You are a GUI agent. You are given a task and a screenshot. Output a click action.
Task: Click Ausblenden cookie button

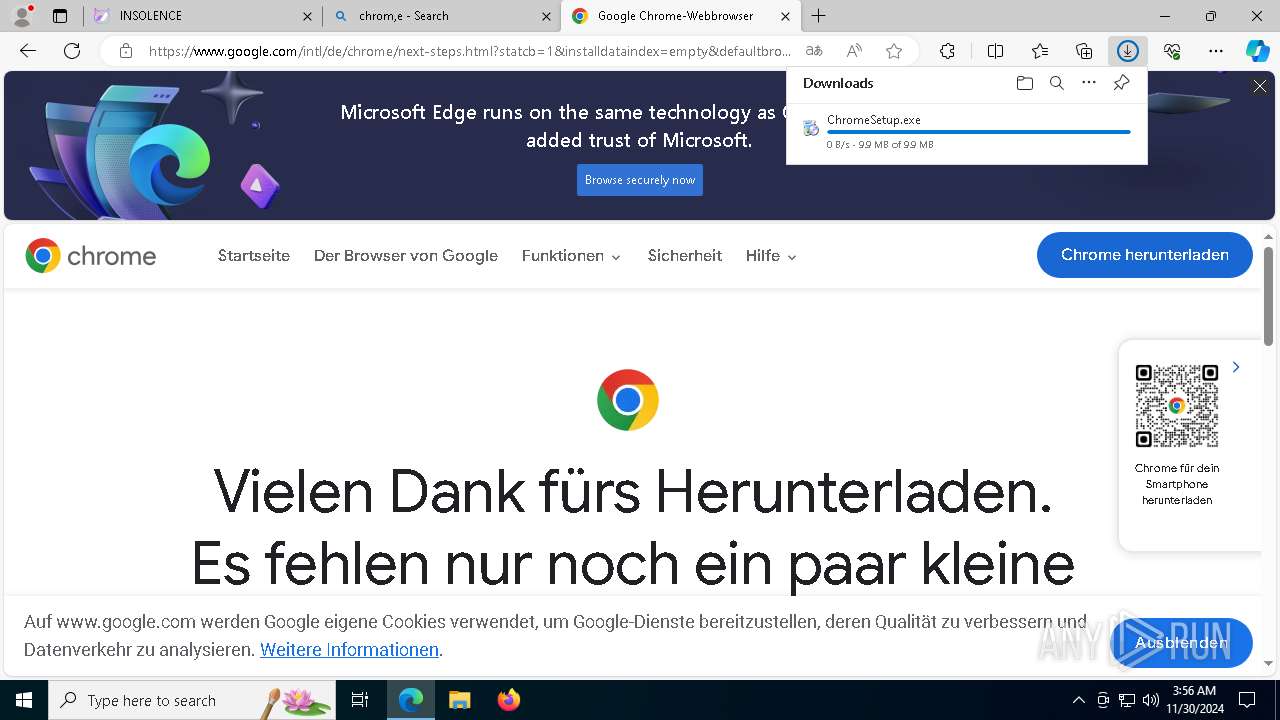[1181, 643]
